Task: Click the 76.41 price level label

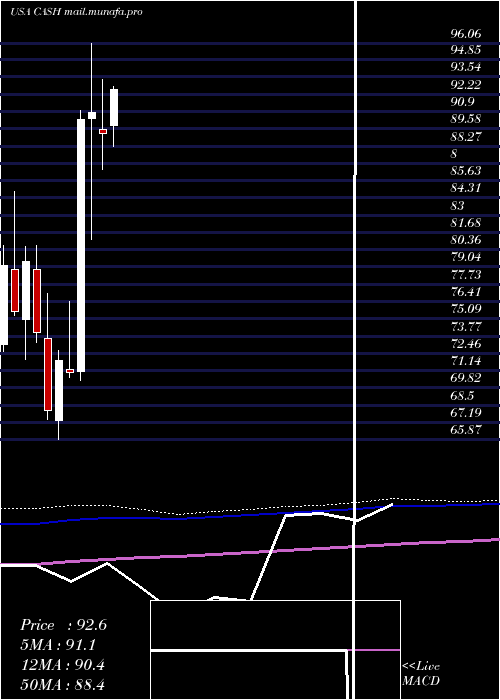Action: point(466,292)
